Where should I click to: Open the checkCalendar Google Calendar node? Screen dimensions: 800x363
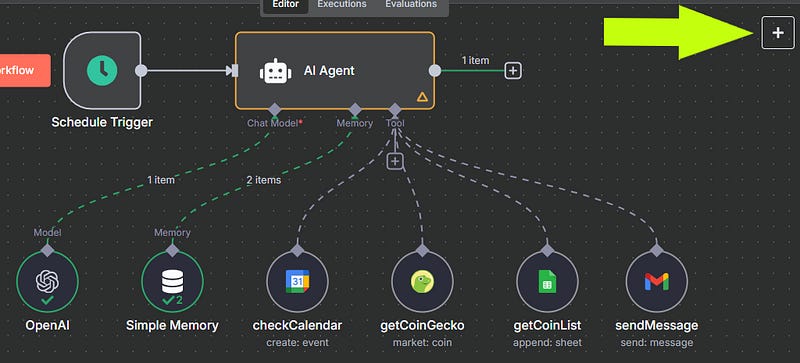297,281
